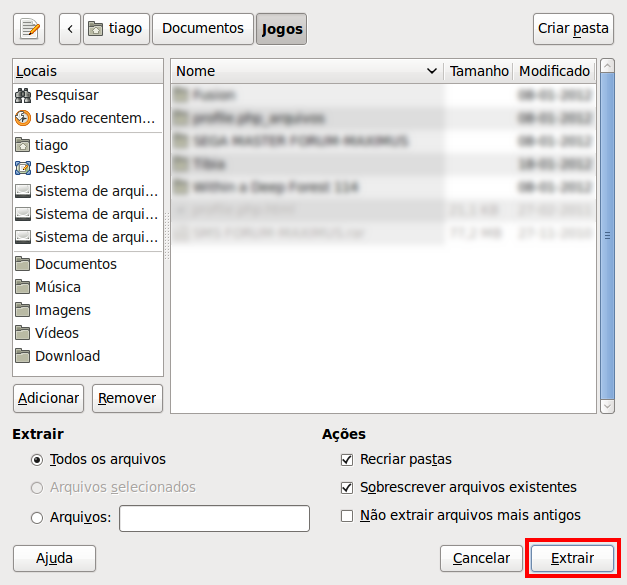Select second Sistema de arqui... drive
This screenshot has width=627, height=585.
click(88, 214)
